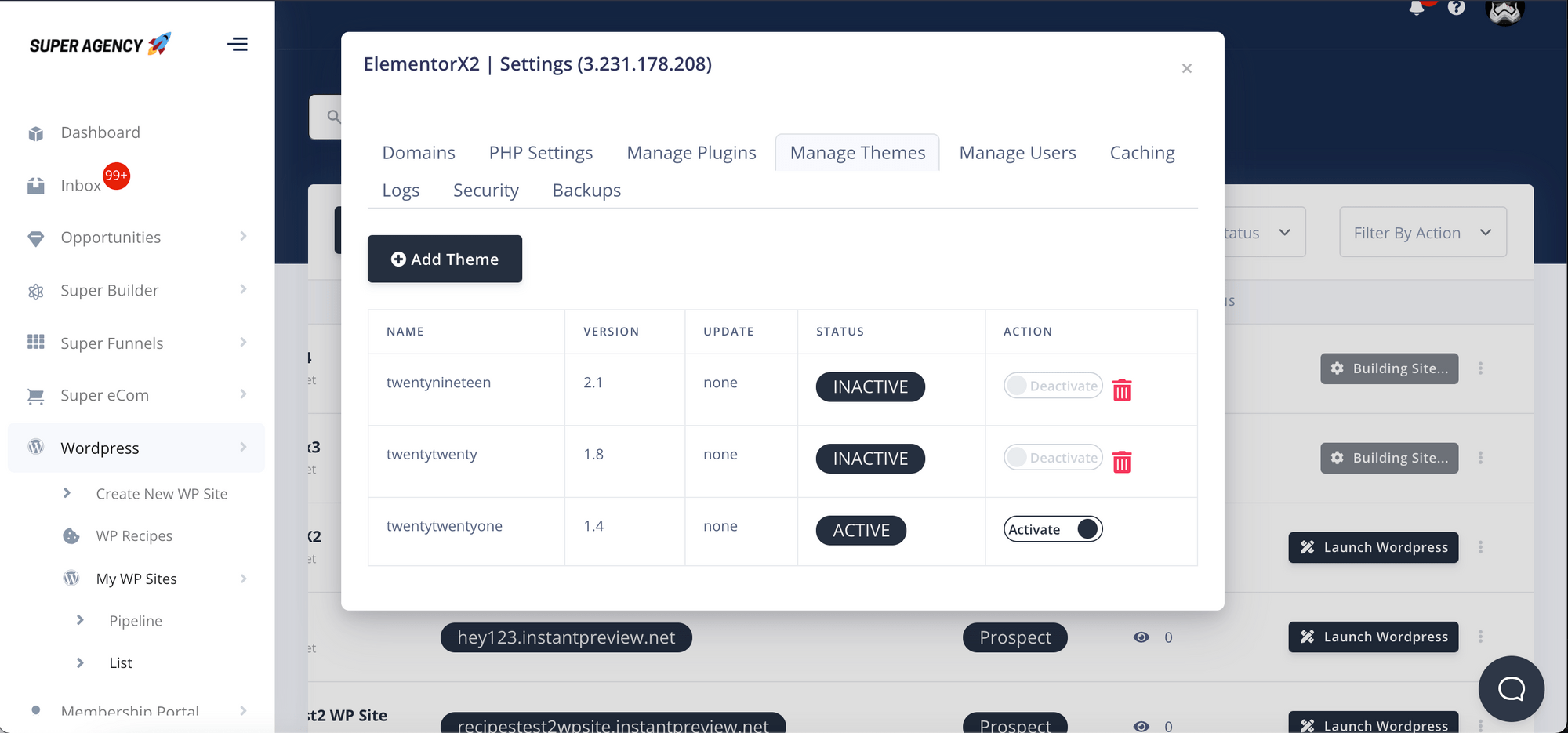Expand the Opportunities sidebar menu
The height and width of the screenshot is (733, 1568).
[x=243, y=237]
